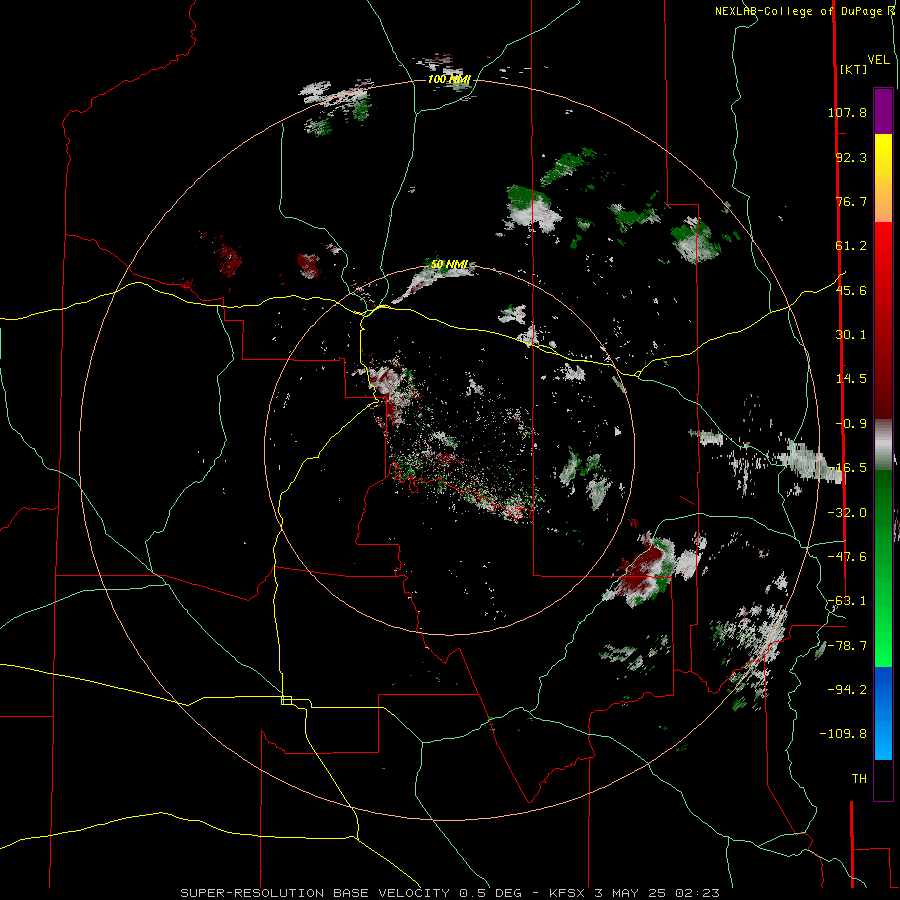
Task: Pick the gray band of the velocity color bar
Action: pos(883,444)
